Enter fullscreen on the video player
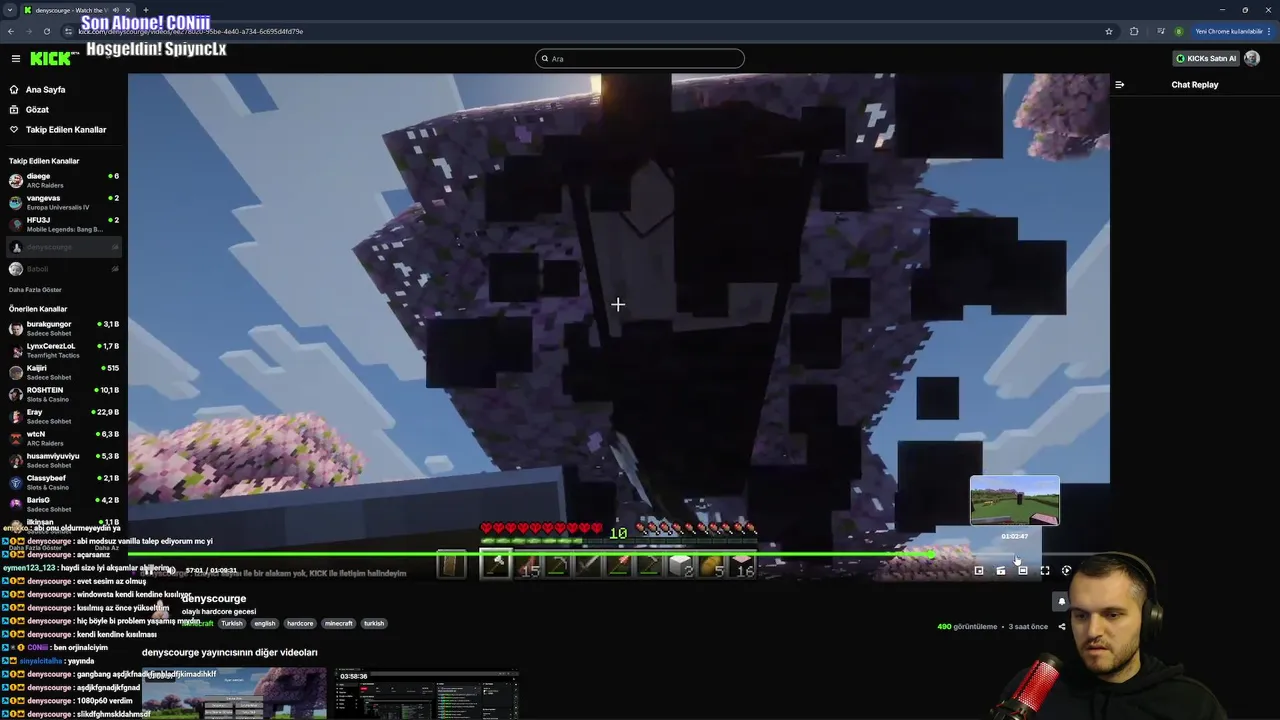Viewport: 1280px width, 720px height. (1045, 570)
